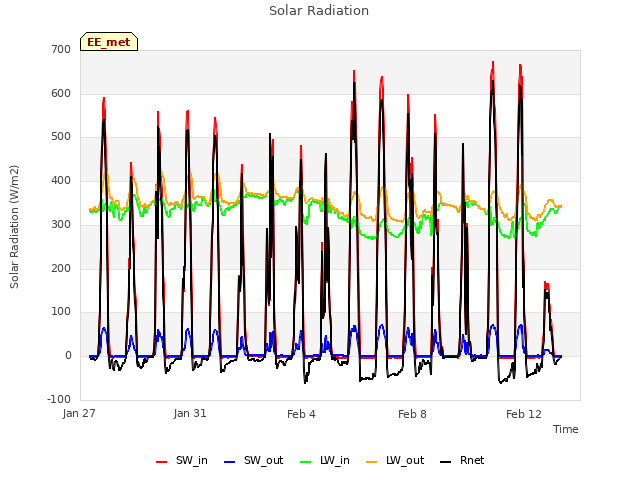Click the Solar Radiation (W/m2) y-axis title
Screen dimensions: 640x480
pos(14,227)
